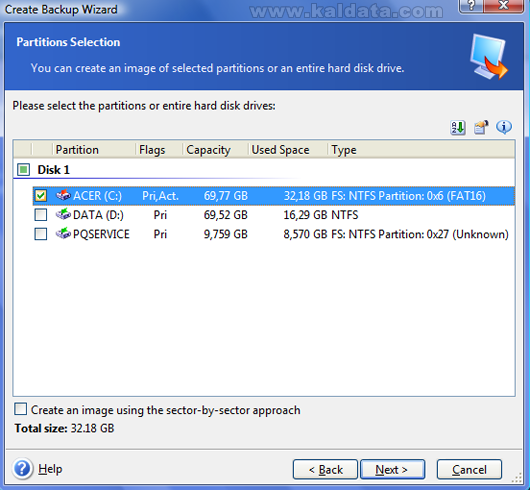Image resolution: width=530 pixels, height=490 pixels.
Task: Click the sort A-Z toolbar icon
Action: [x=458, y=128]
